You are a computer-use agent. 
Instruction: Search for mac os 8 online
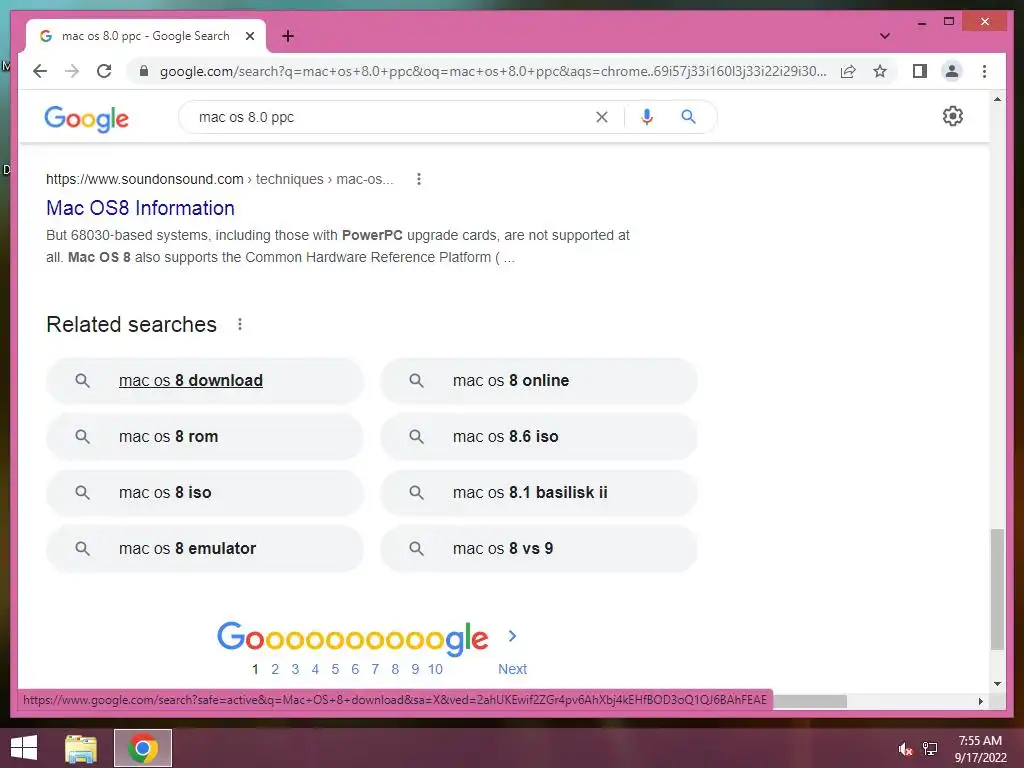[x=539, y=381]
